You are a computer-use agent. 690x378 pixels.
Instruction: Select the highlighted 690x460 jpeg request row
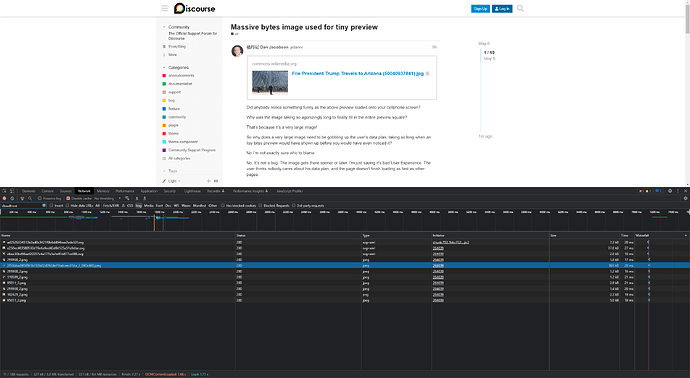coord(345,266)
